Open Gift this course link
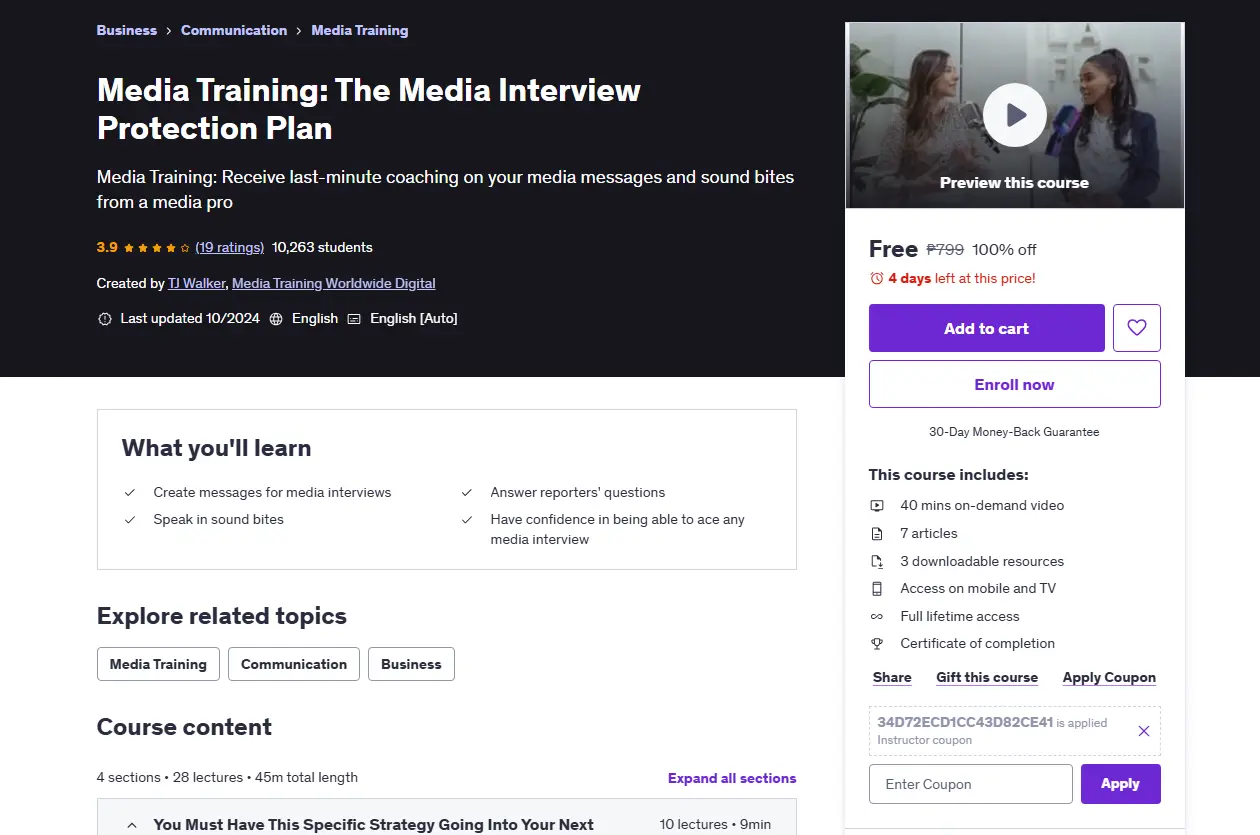 [x=987, y=677]
